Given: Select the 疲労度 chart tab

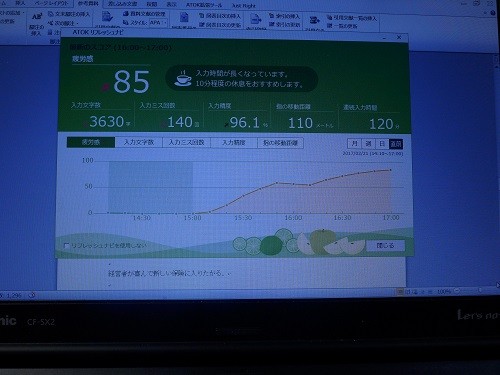Looking at the screenshot, I should (x=91, y=142).
